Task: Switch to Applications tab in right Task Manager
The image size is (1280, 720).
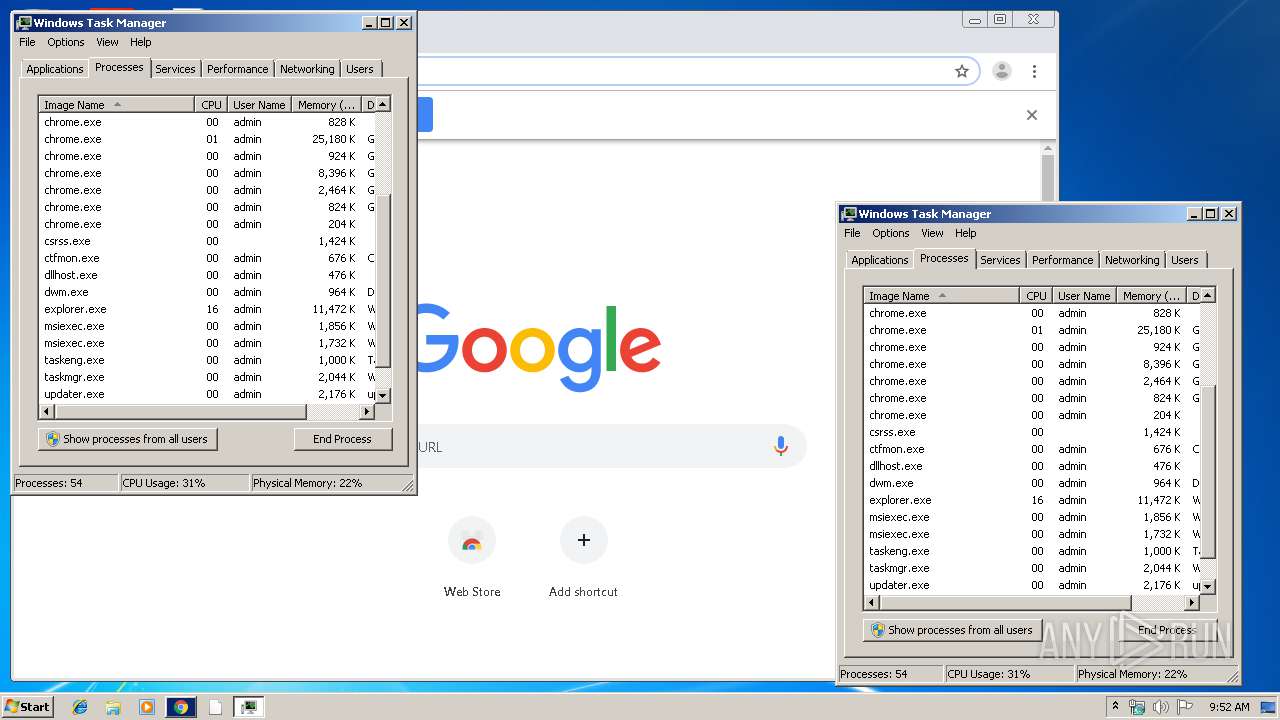Action: pos(880,260)
